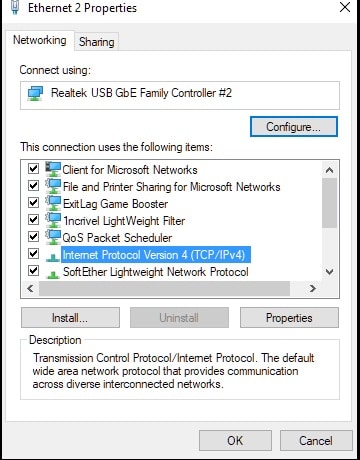
Task: Click the Realtek USB adapter icon
Action: (x=36, y=94)
